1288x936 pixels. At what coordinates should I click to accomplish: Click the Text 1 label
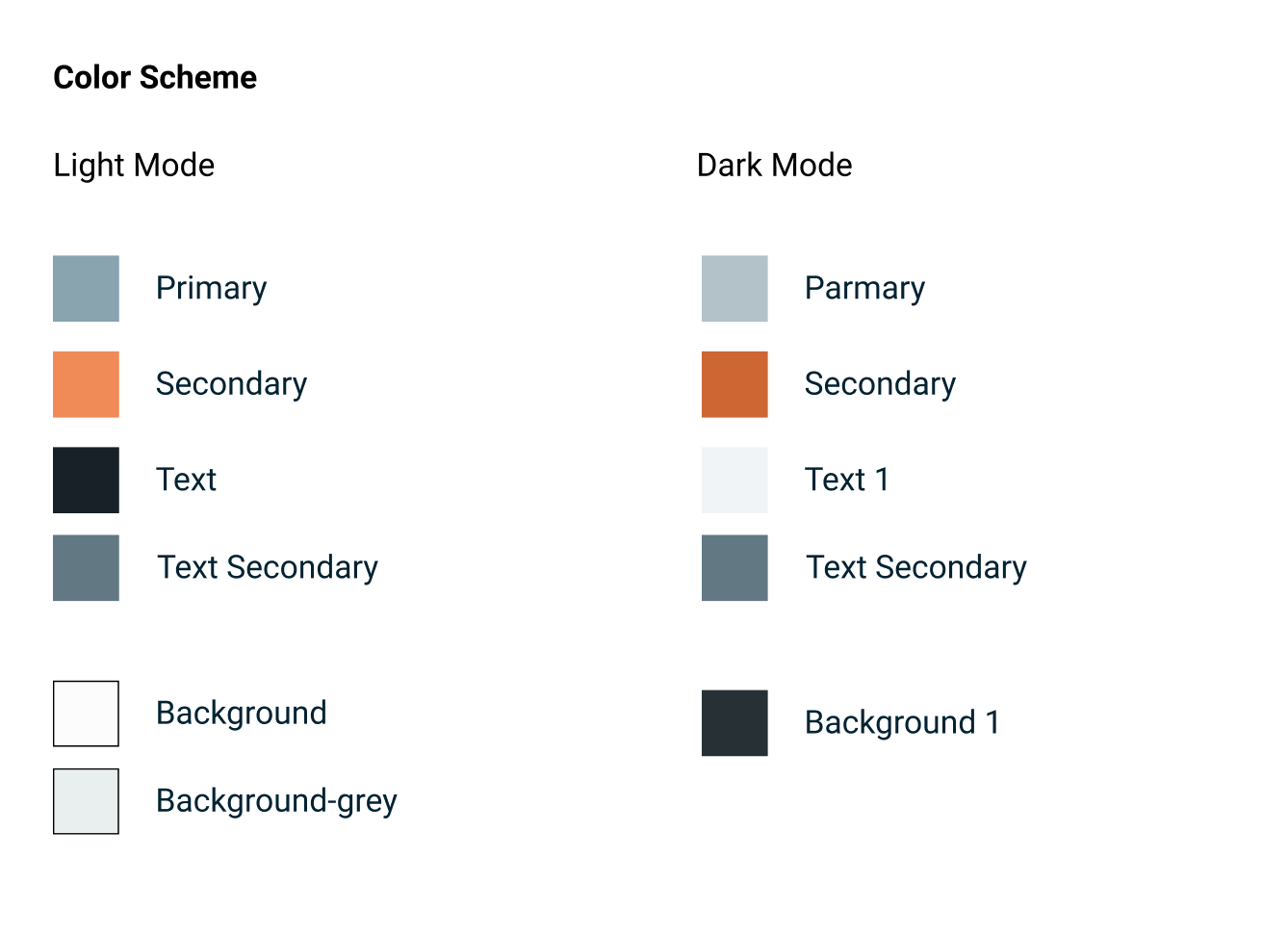(x=846, y=480)
